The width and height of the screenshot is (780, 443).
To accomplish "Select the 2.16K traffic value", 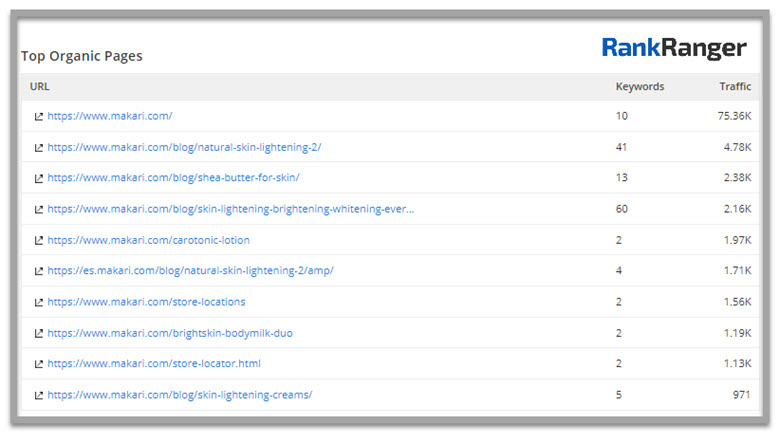I will (737, 209).
